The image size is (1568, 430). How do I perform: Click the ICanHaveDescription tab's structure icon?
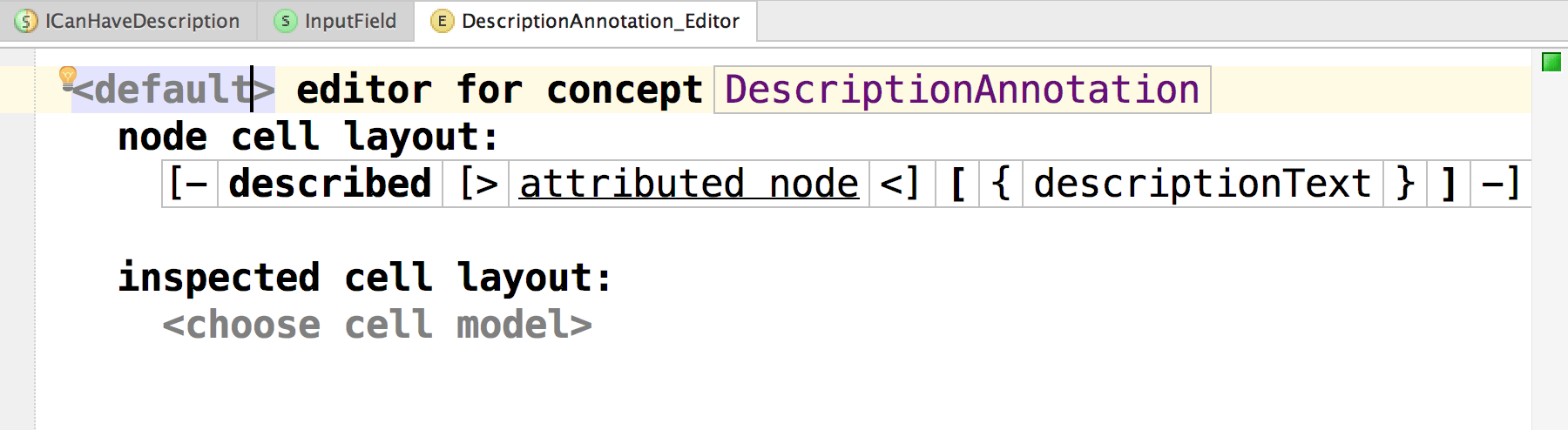(26, 21)
